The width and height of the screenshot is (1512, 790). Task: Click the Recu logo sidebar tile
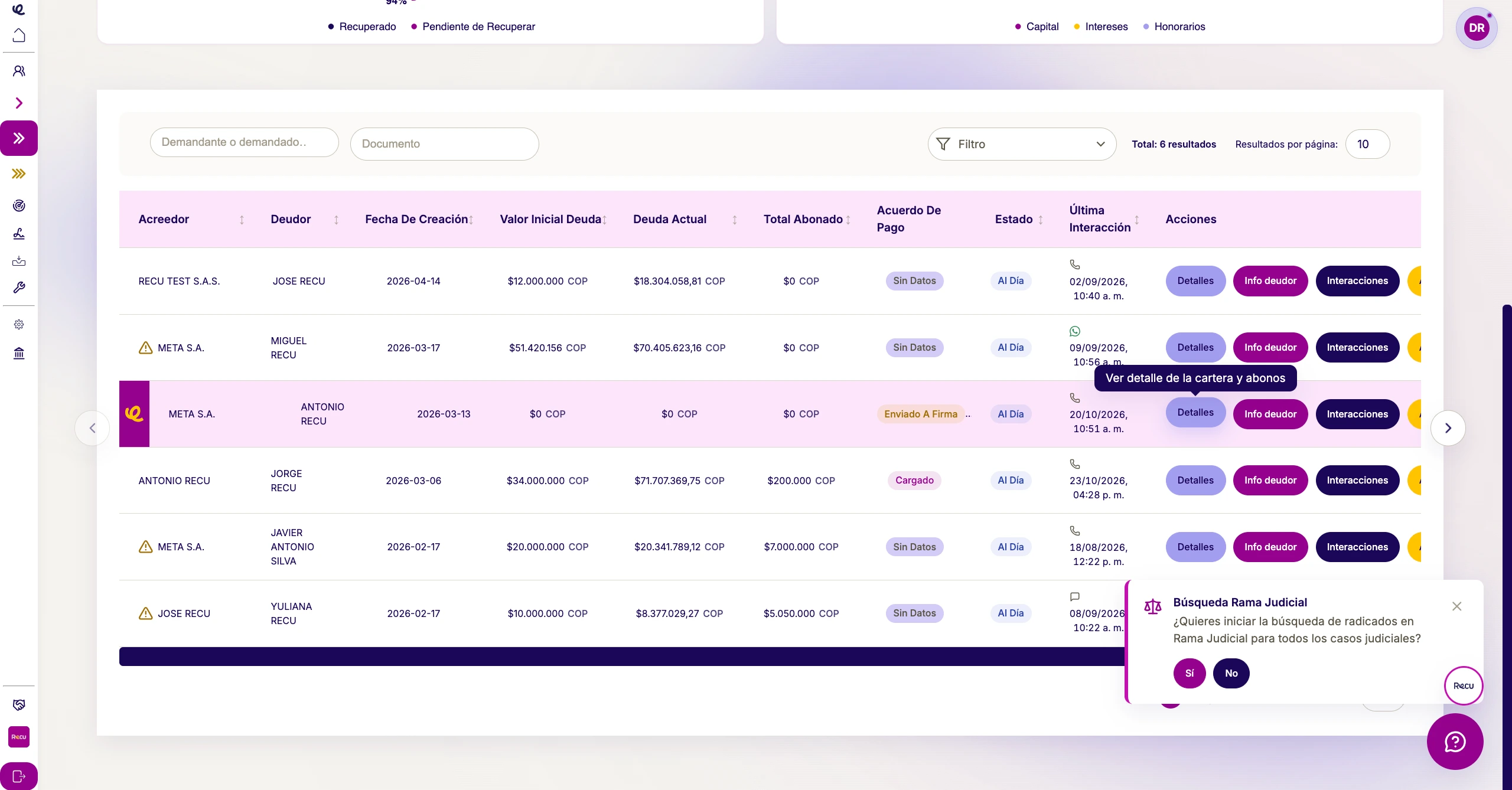19,737
